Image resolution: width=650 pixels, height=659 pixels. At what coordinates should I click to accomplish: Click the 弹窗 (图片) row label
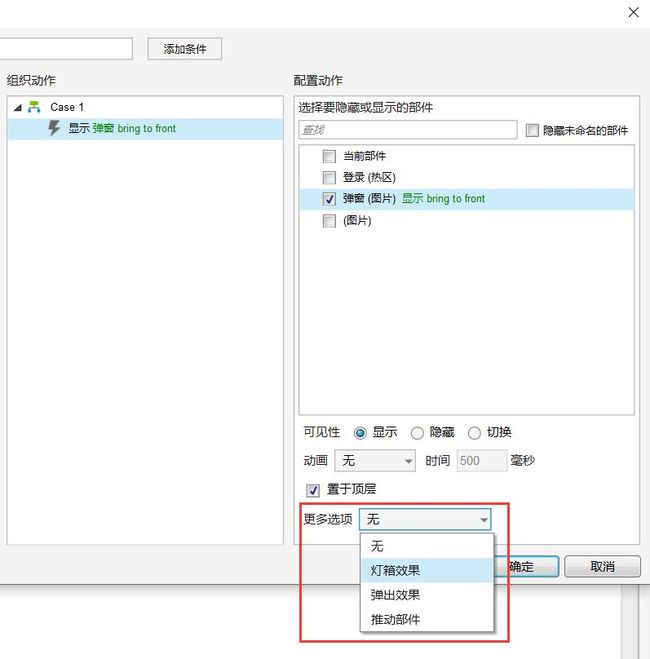pos(369,199)
